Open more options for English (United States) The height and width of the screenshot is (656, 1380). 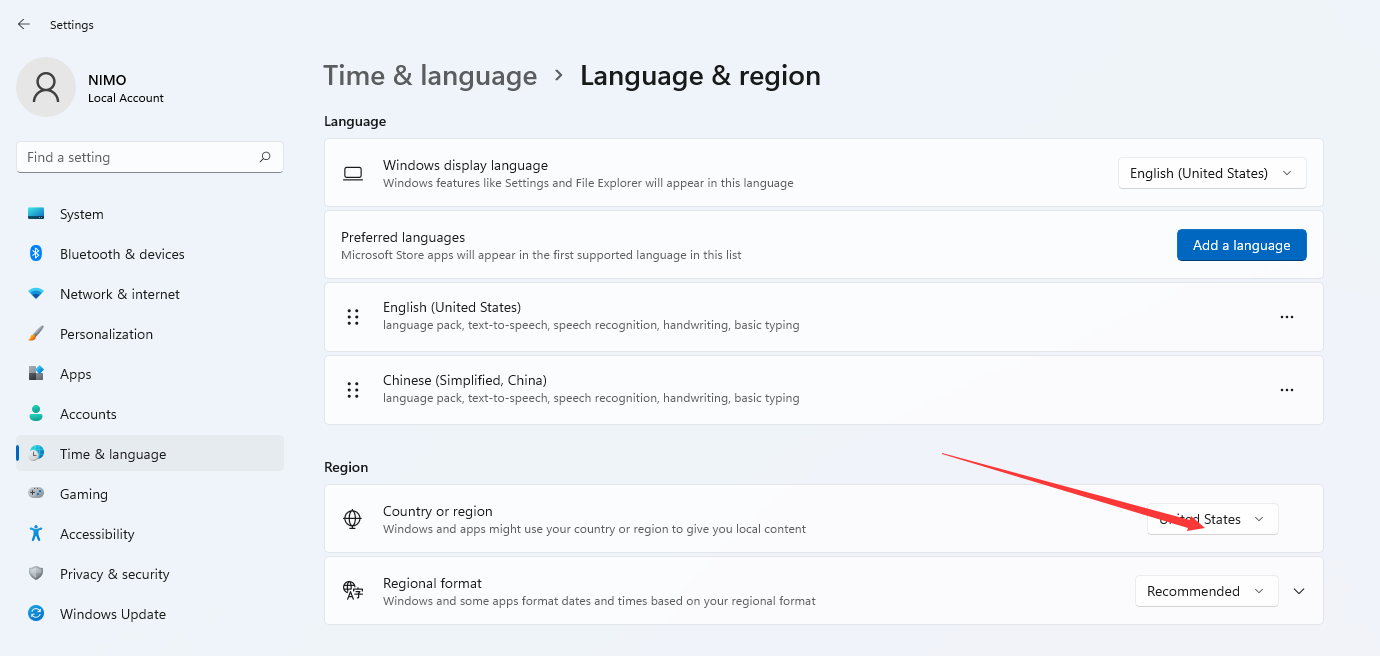pos(1287,317)
